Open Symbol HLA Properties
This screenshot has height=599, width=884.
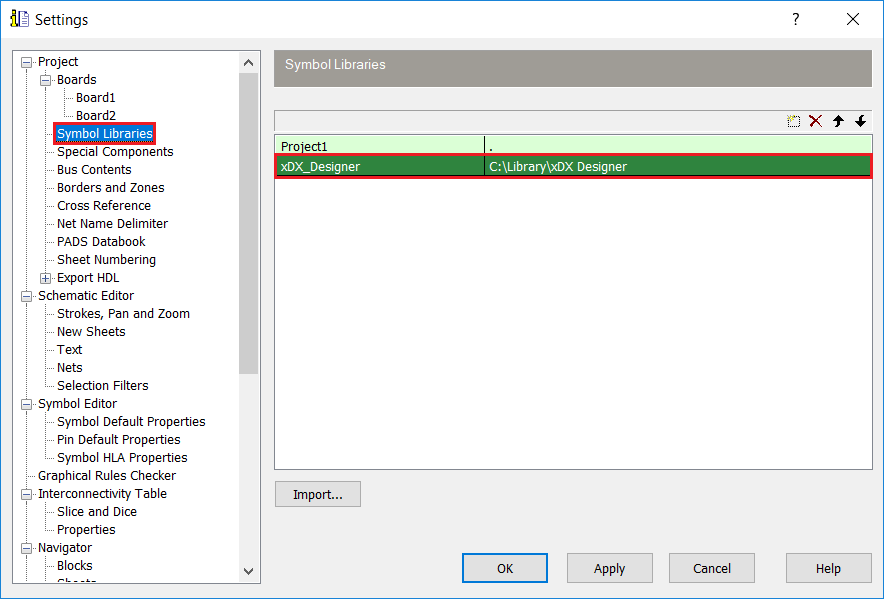coord(122,458)
